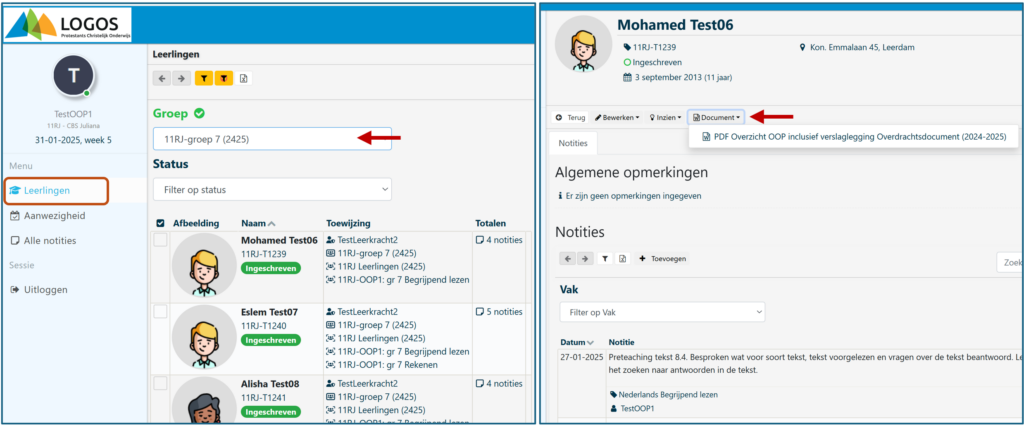
Task: Switch to the Notities tab
Action: point(574,142)
